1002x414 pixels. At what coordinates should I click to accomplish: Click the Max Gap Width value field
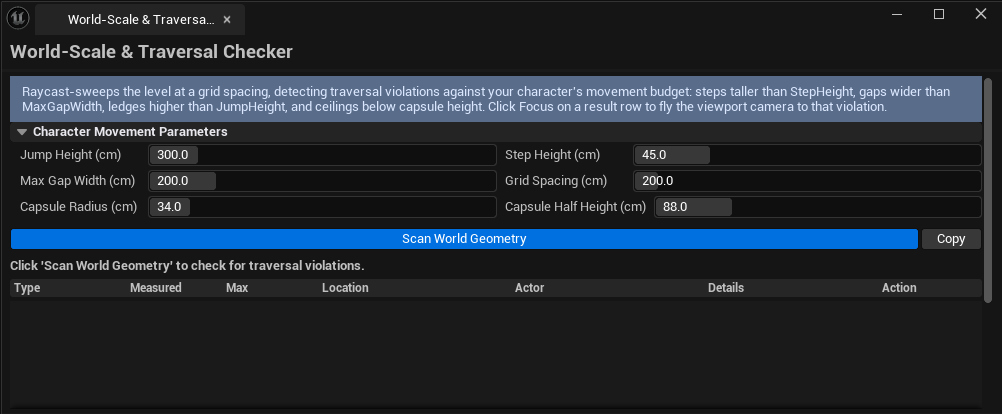click(323, 181)
